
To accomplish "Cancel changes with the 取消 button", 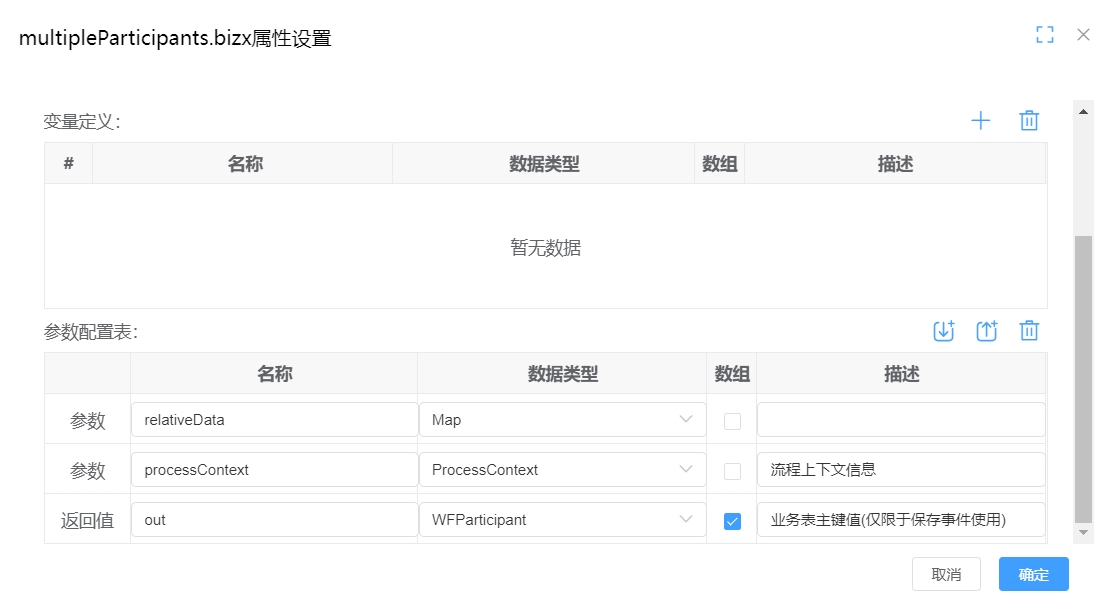I will [946, 574].
